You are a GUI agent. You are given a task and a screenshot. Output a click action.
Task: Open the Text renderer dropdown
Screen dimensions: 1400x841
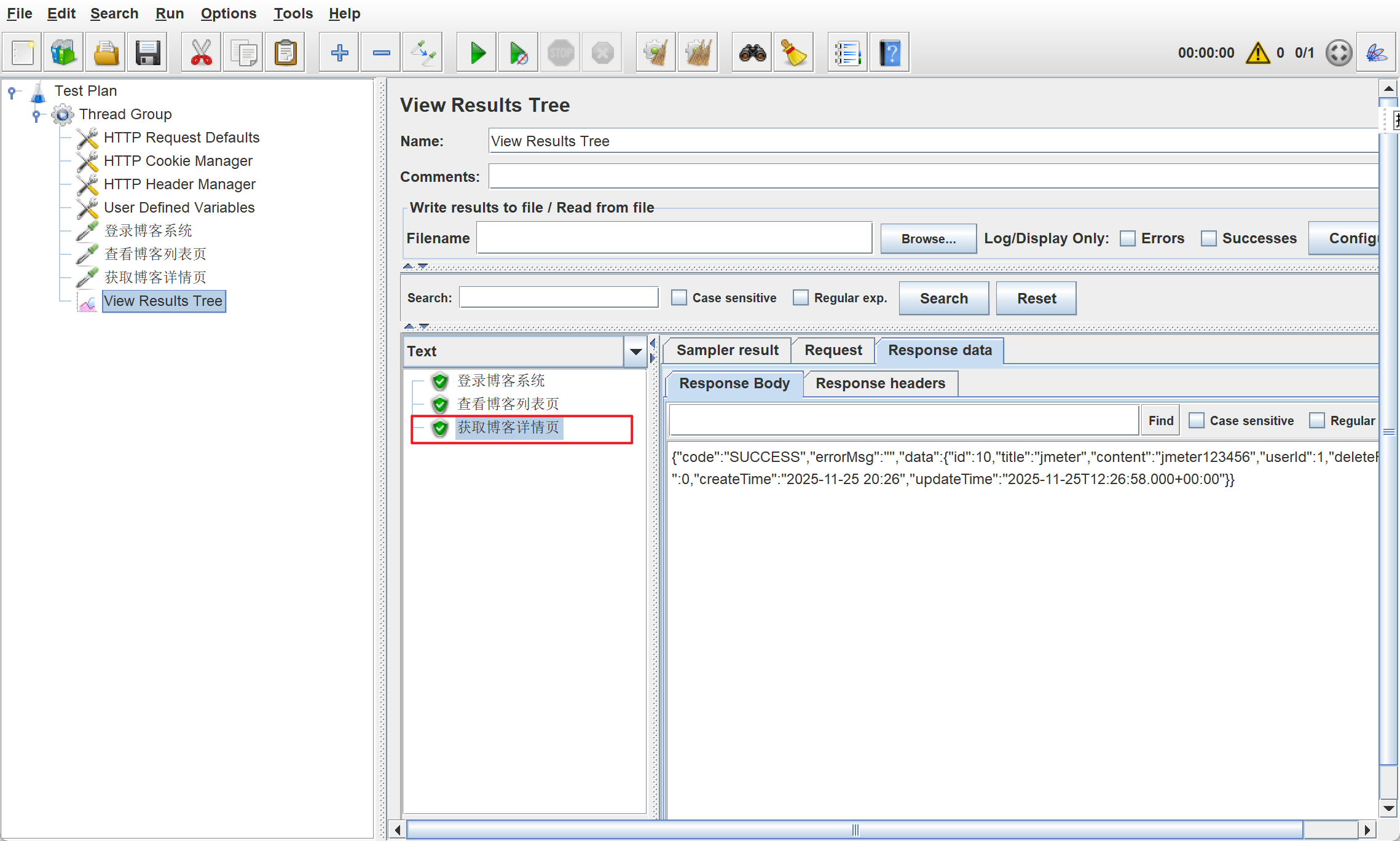(x=635, y=351)
